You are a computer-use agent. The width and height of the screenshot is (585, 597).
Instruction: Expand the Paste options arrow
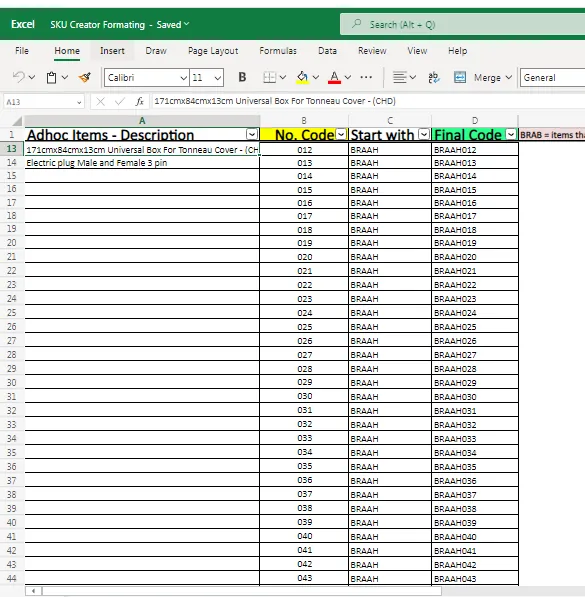[65, 77]
